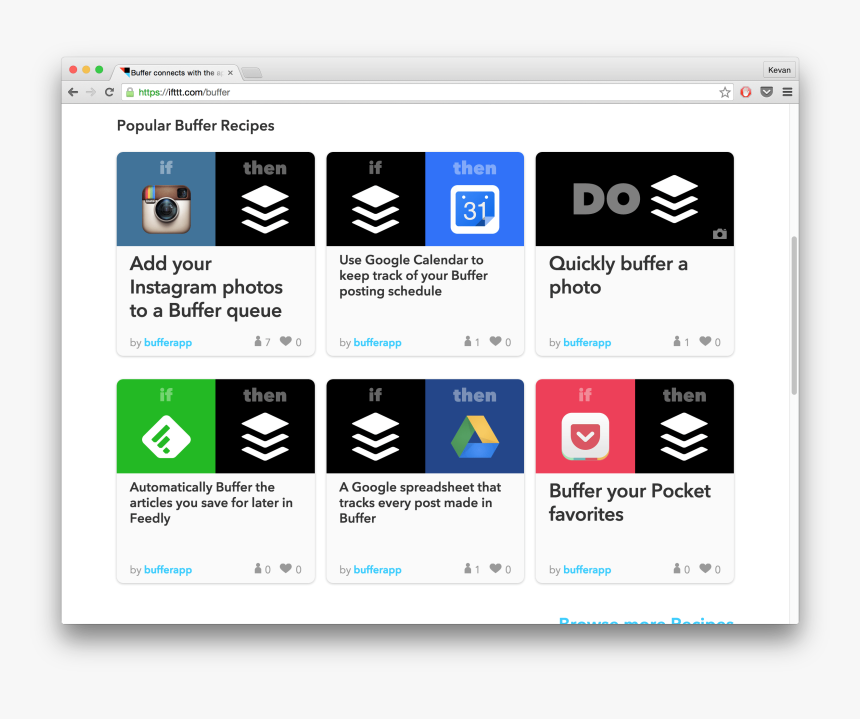Click bufferapp author link on Instagram recipe
Screen dimensions: 860x719
pos(168,342)
